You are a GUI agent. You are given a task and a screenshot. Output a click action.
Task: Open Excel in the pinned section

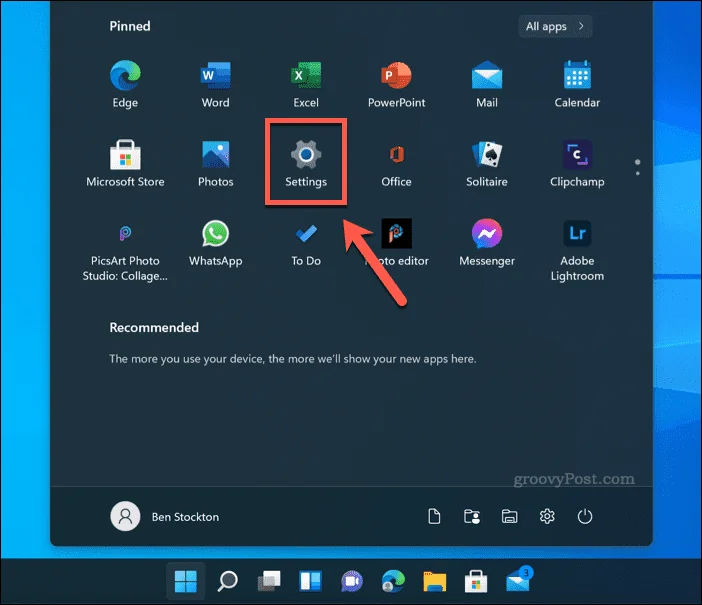point(306,84)
